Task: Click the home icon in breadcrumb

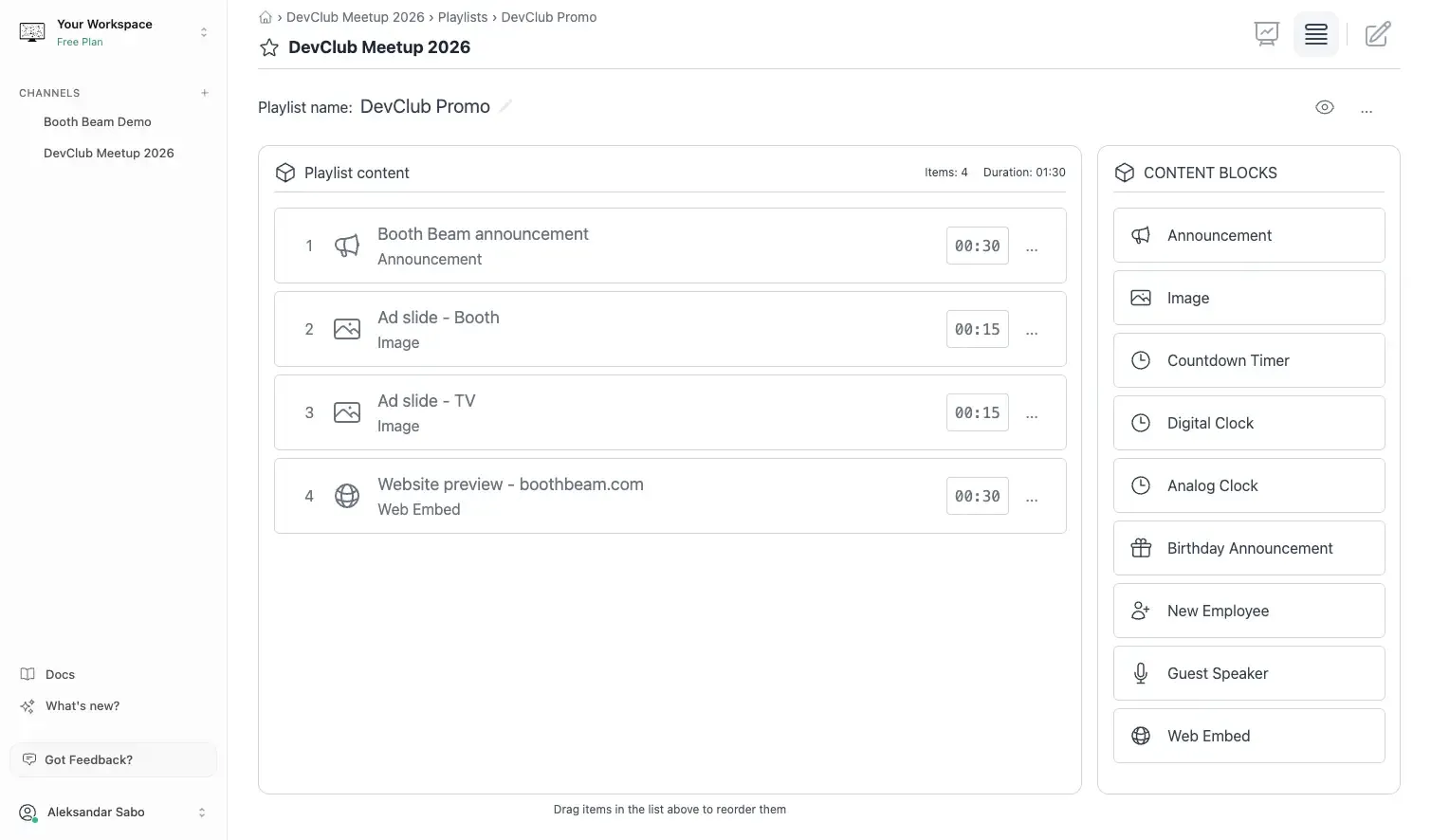Action: click(266, 17)
